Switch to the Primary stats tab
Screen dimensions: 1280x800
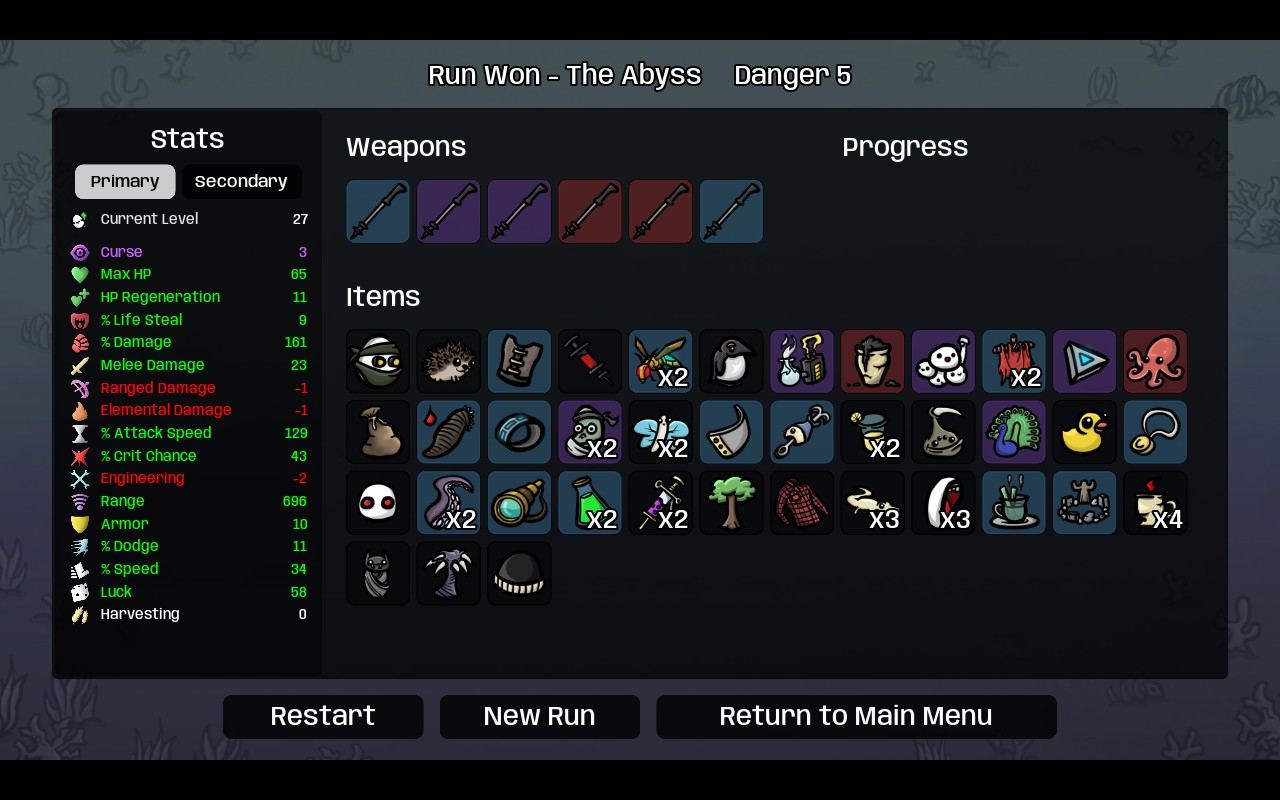coord(125,181)
